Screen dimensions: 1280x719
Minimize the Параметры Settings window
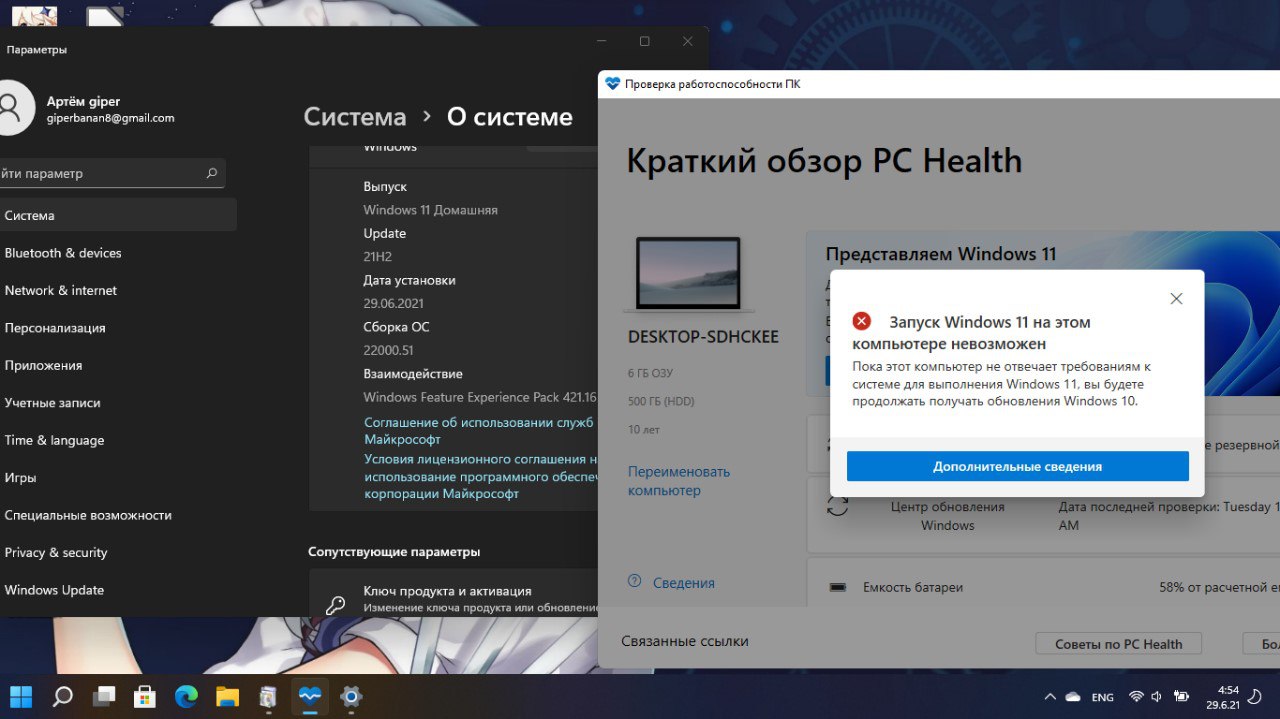point(601,41)
